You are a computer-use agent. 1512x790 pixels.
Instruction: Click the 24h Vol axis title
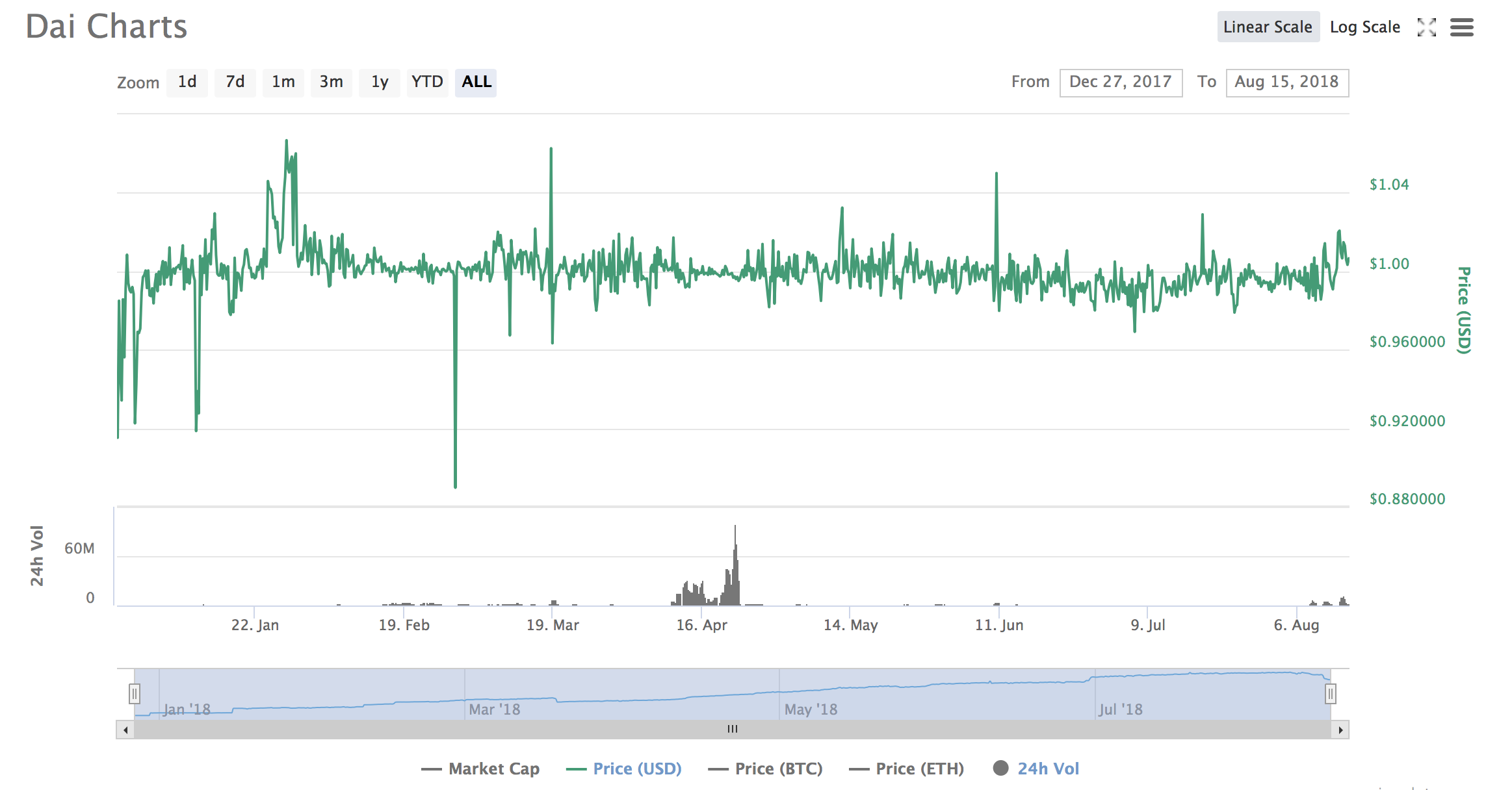pos(37,555)
